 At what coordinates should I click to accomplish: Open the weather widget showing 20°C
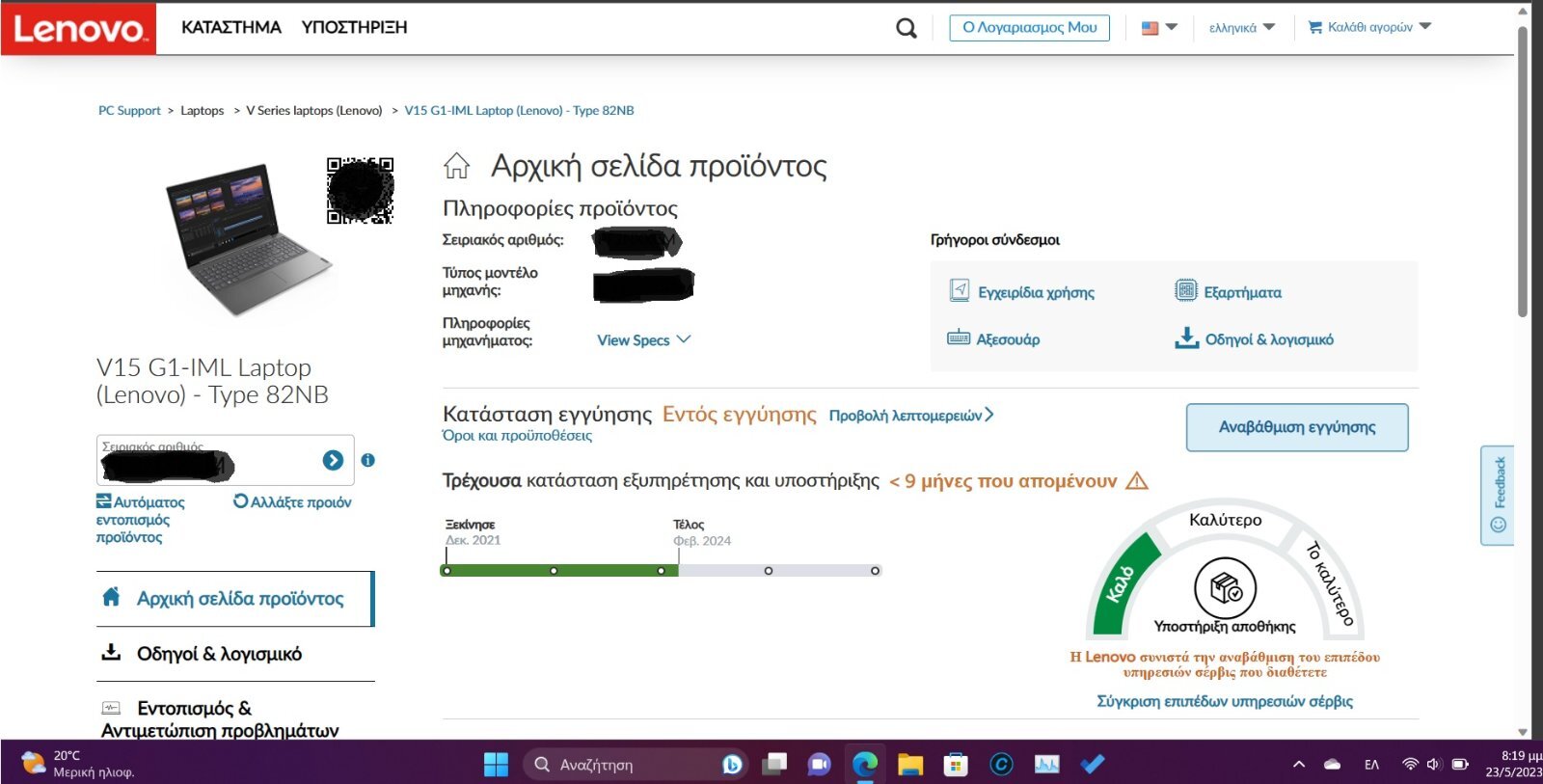point(79,764)
